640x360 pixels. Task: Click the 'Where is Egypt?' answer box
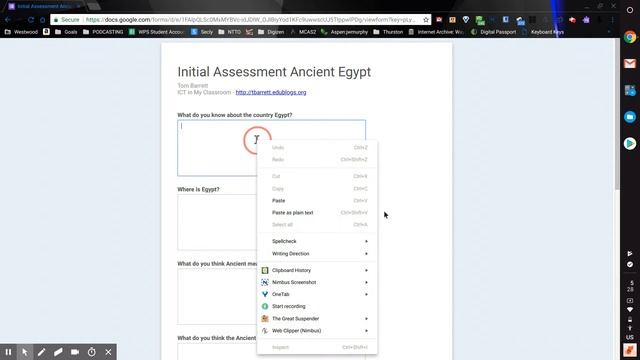(217, 222)
